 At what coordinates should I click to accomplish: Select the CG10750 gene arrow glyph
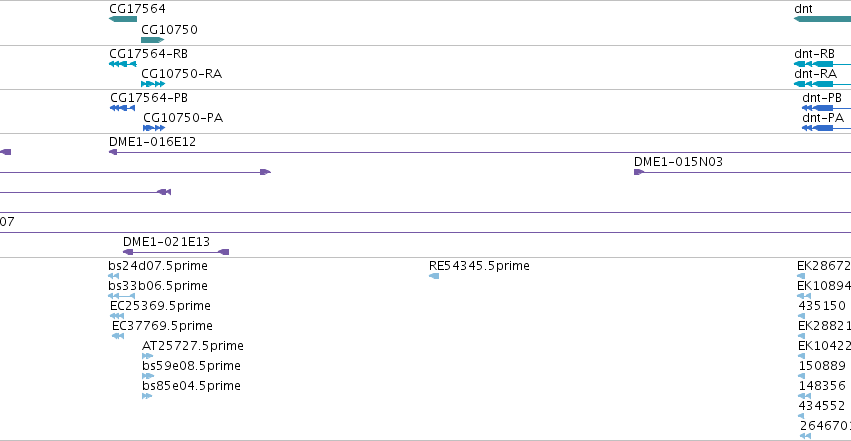(153, 40)
